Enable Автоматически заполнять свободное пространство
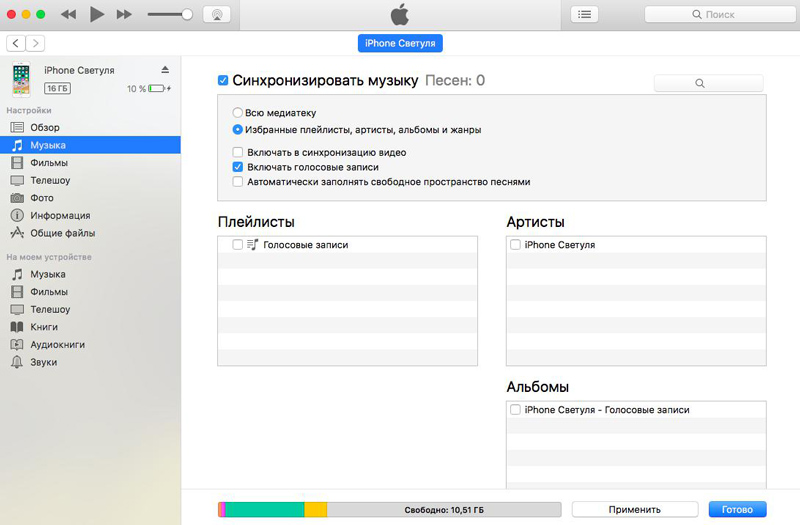 [x=238, y=182]
